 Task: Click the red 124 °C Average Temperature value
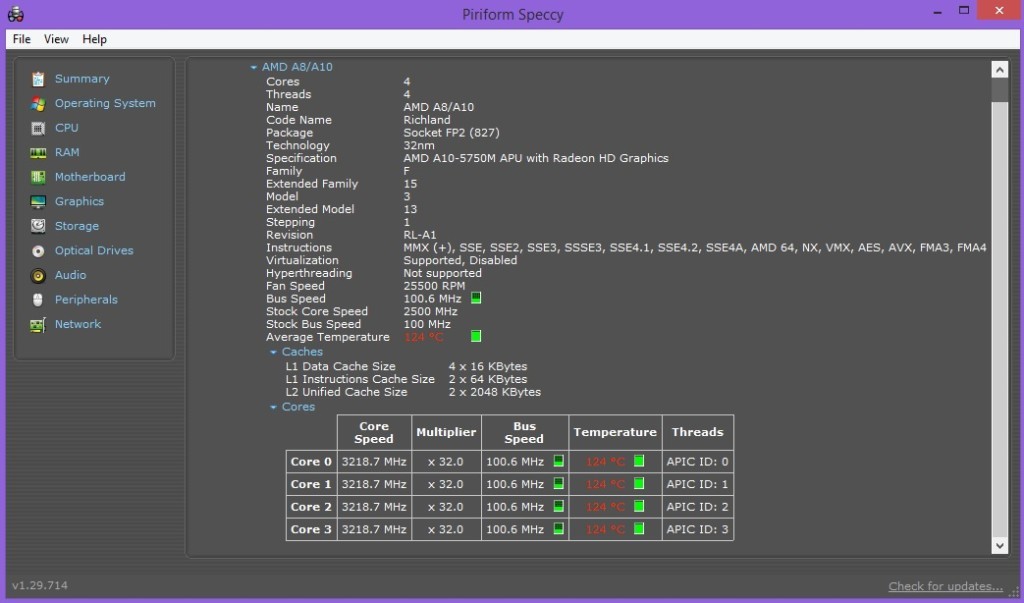point(424,337)
